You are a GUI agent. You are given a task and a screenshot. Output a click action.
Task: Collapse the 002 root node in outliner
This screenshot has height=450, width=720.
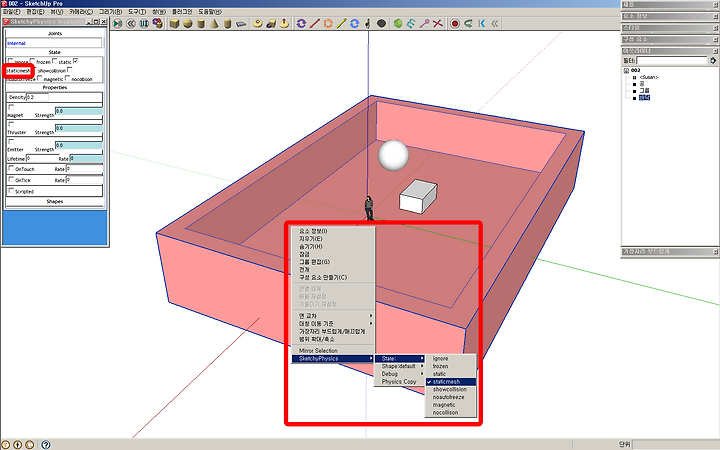(x=626, y=70)
